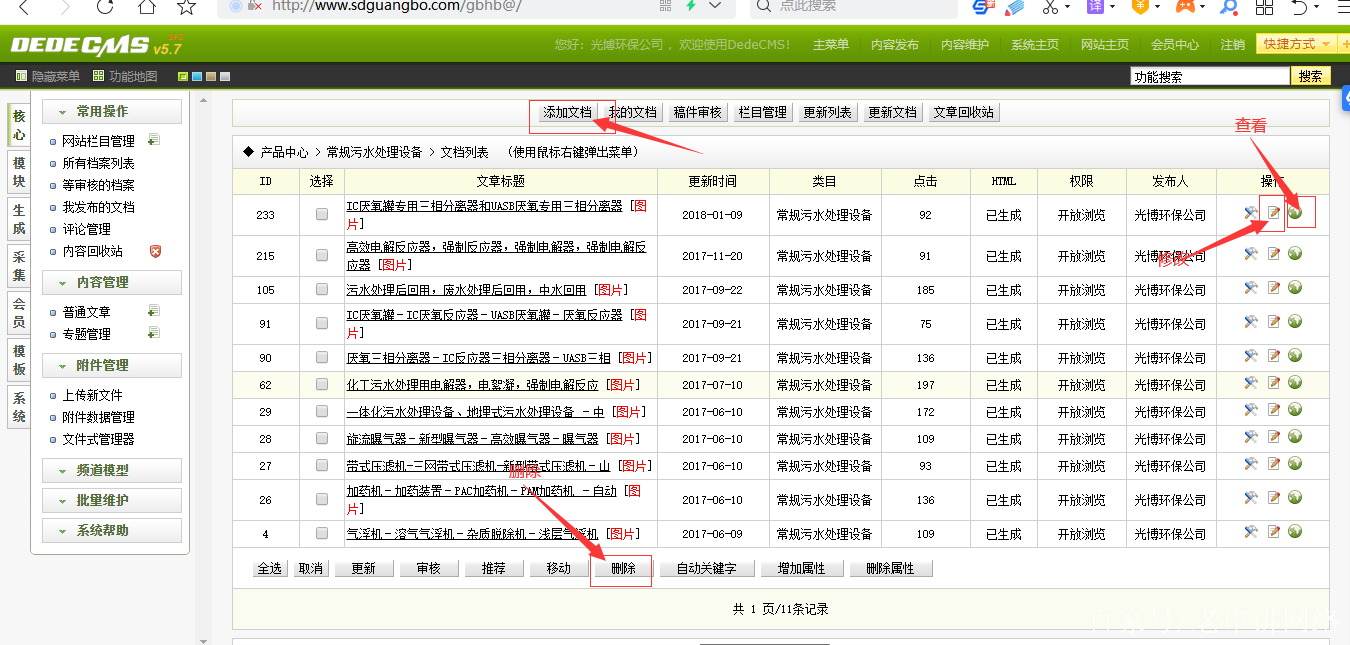
Task: Switch to the 模板 tab on the left
Action: tap(17, 359)
